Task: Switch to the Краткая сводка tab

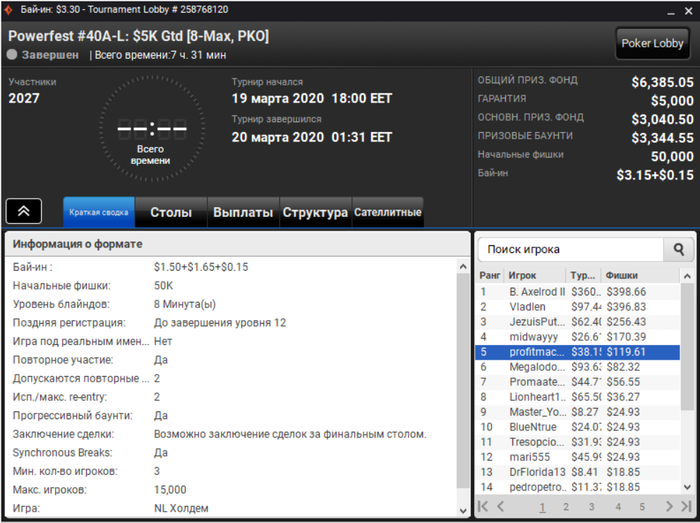Action: pyautogui.click(x=99, y=212)
